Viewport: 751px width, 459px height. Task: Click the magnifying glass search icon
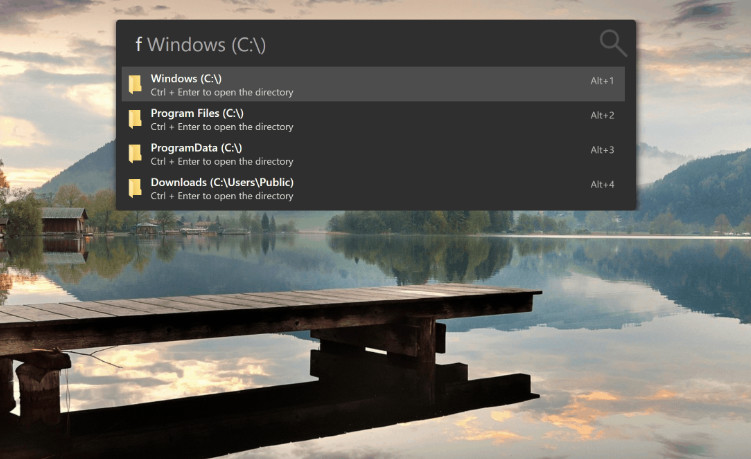(x=613, y=43)
